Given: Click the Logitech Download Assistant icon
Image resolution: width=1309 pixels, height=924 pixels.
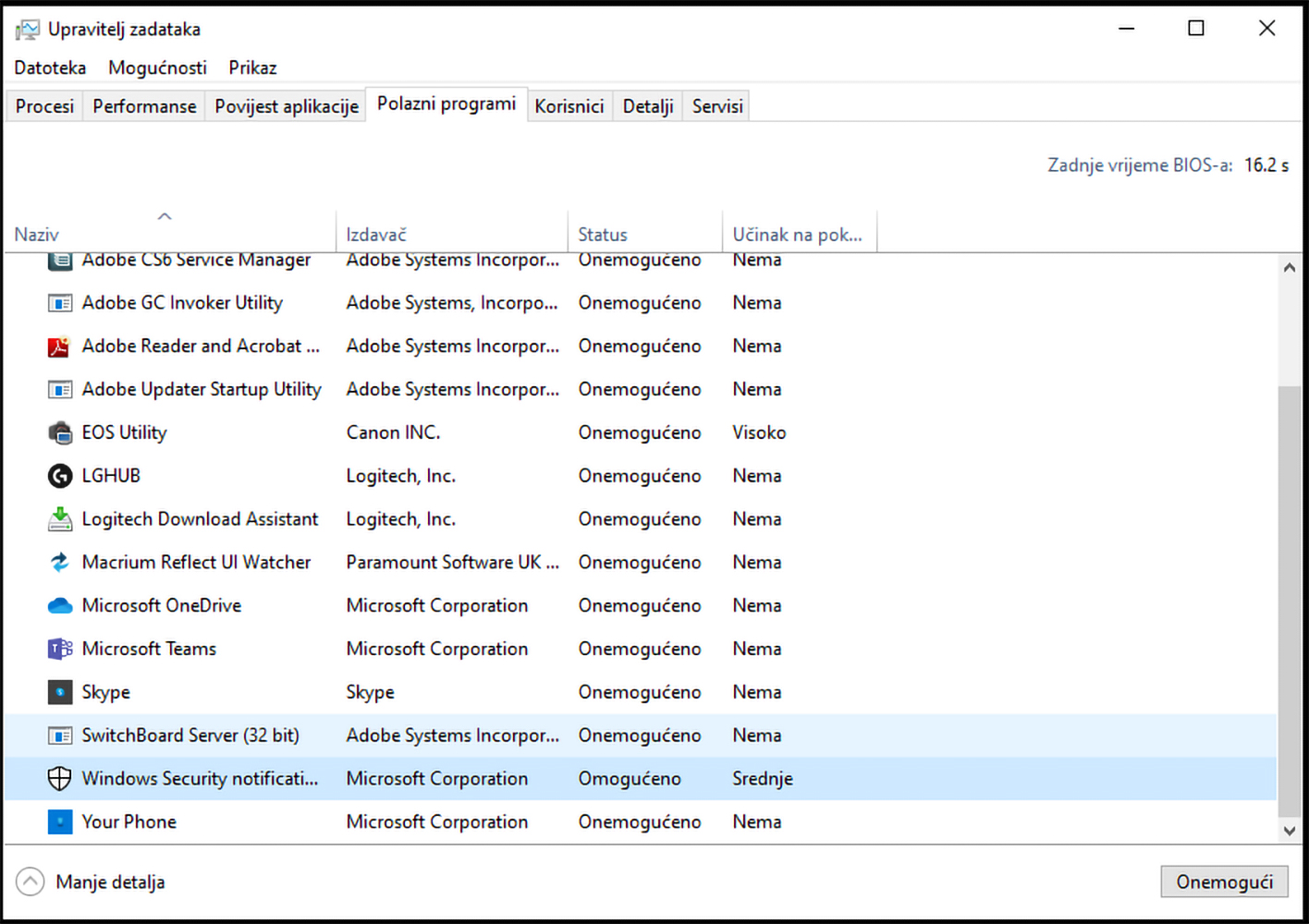Looking at the screenshot, I should (x=60, y=519).
